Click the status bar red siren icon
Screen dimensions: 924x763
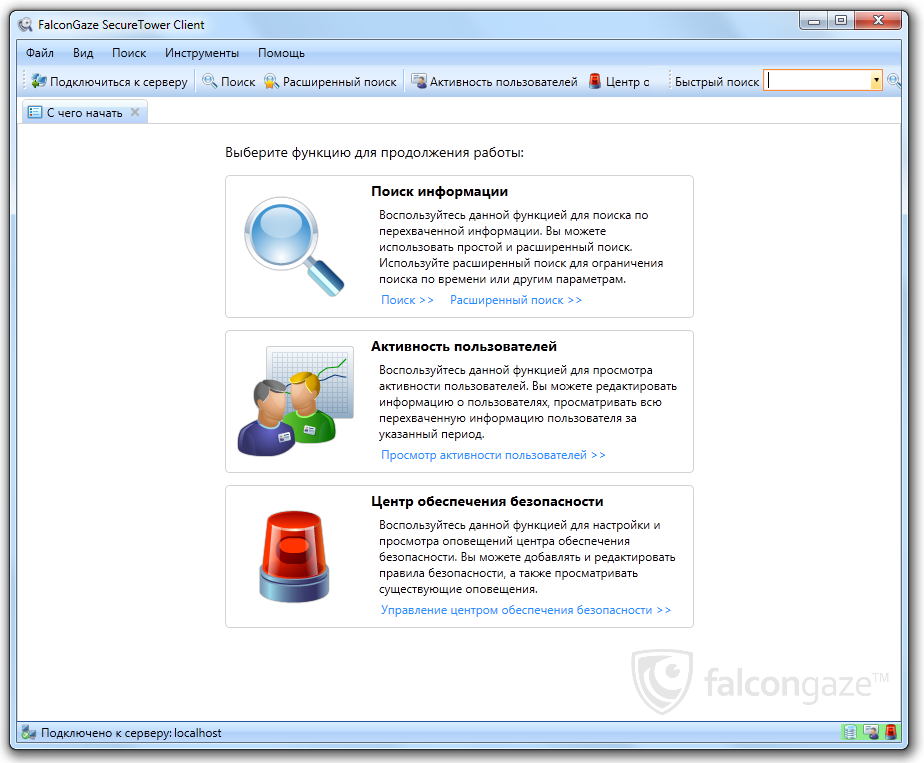point(891,732)
